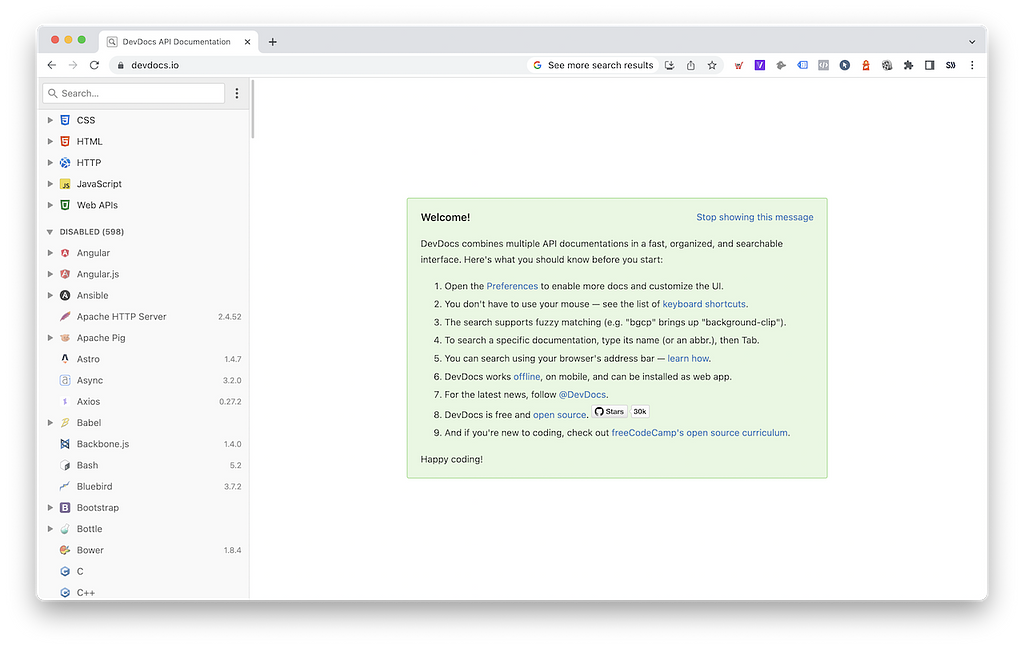Select the HTML docs icon
Image resolution: width=1024 pixels, height=649 pixels.
click(x=65, y=141)
